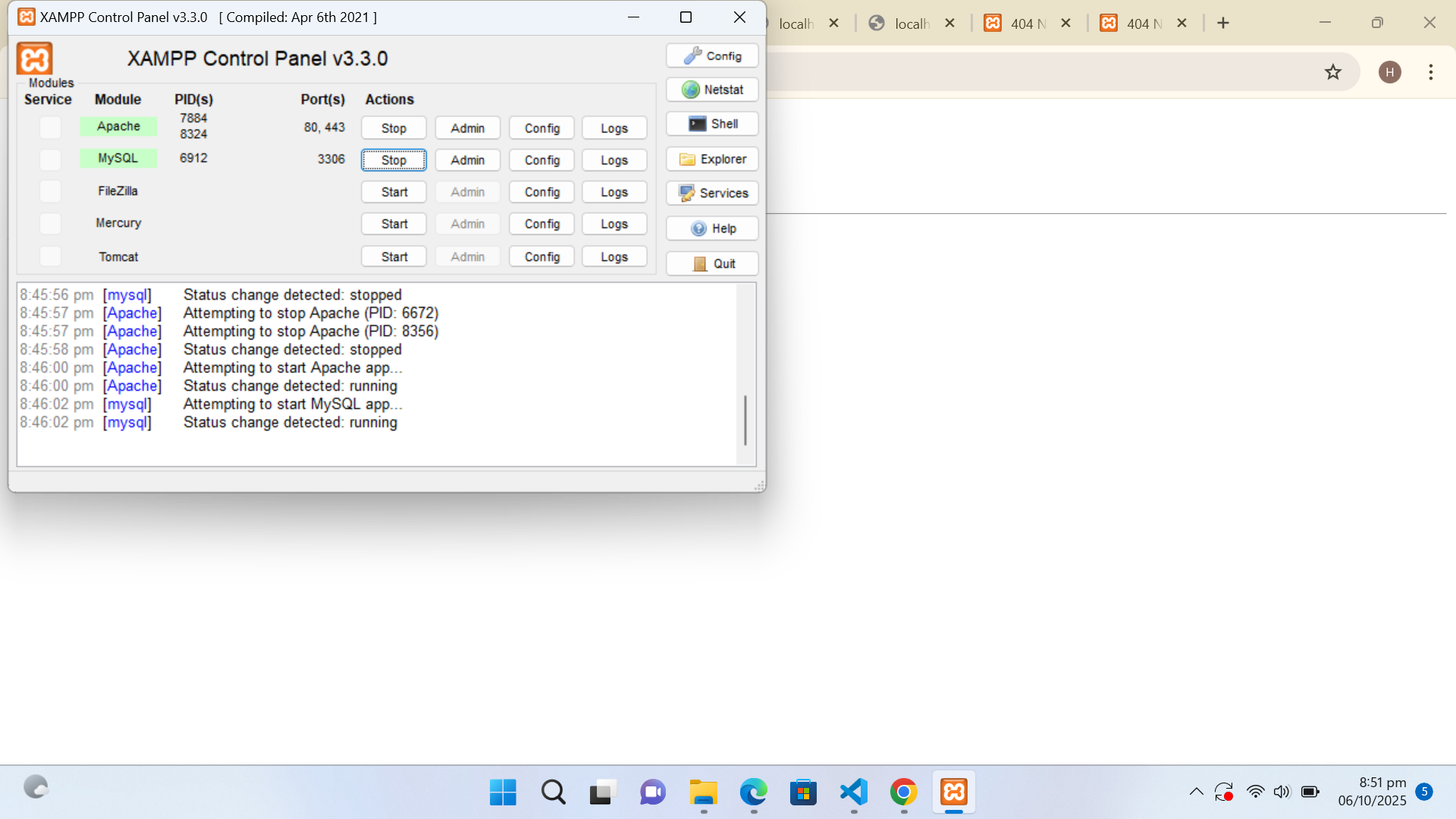The width and height of the screenshot is (1456, 819).
Task: Open the MySQL Admin page
Action: tap(467, 160)
